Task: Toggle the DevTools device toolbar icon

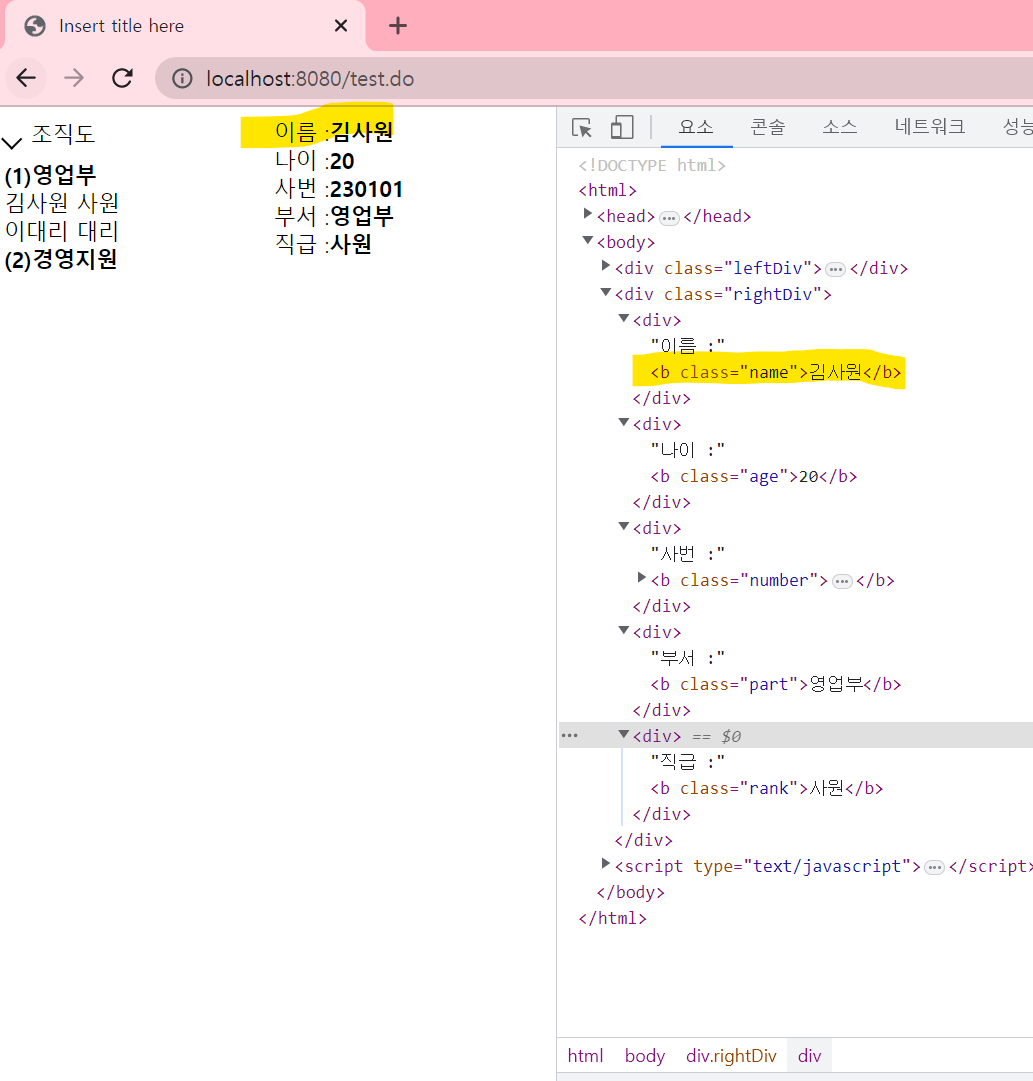Action: tap(622, 128)
